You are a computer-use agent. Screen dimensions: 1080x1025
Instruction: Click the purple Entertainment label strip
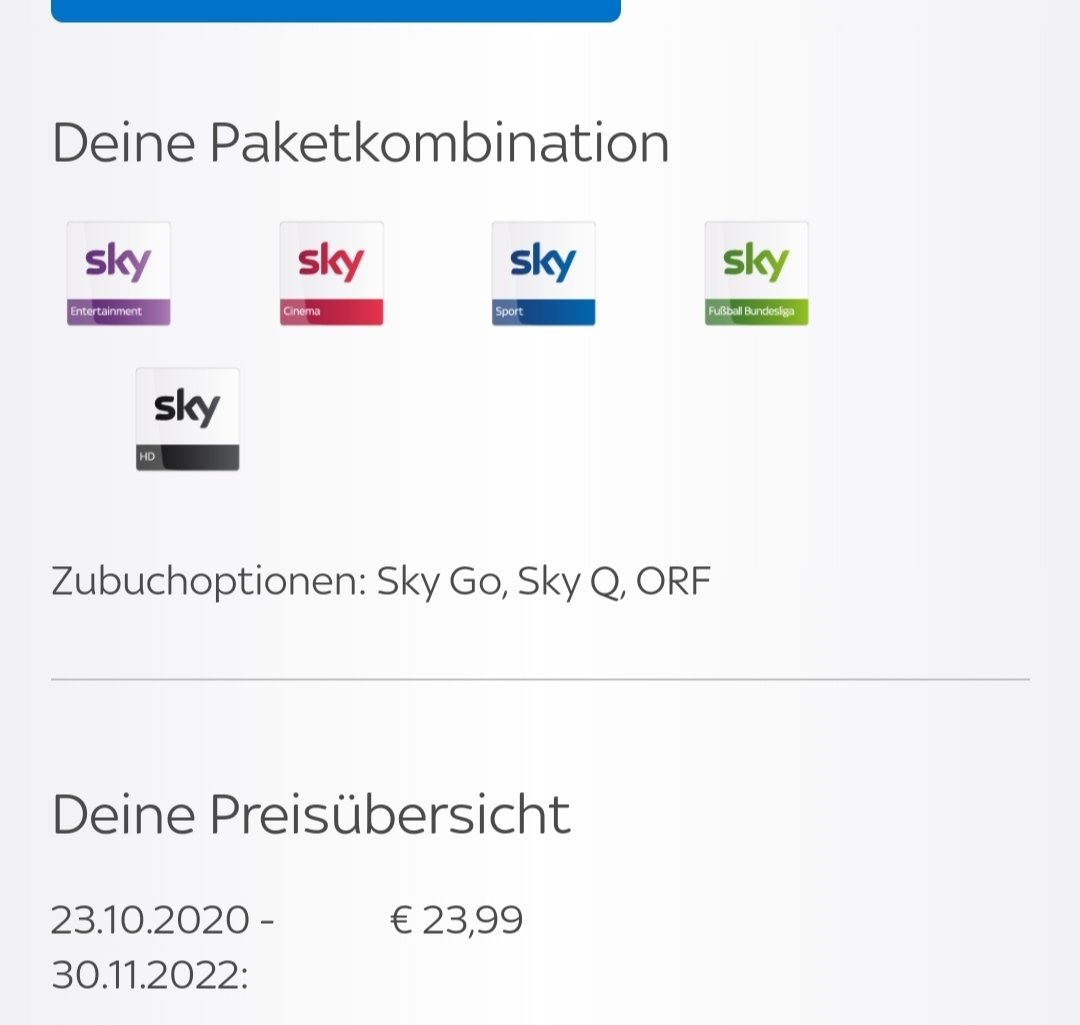118,311
